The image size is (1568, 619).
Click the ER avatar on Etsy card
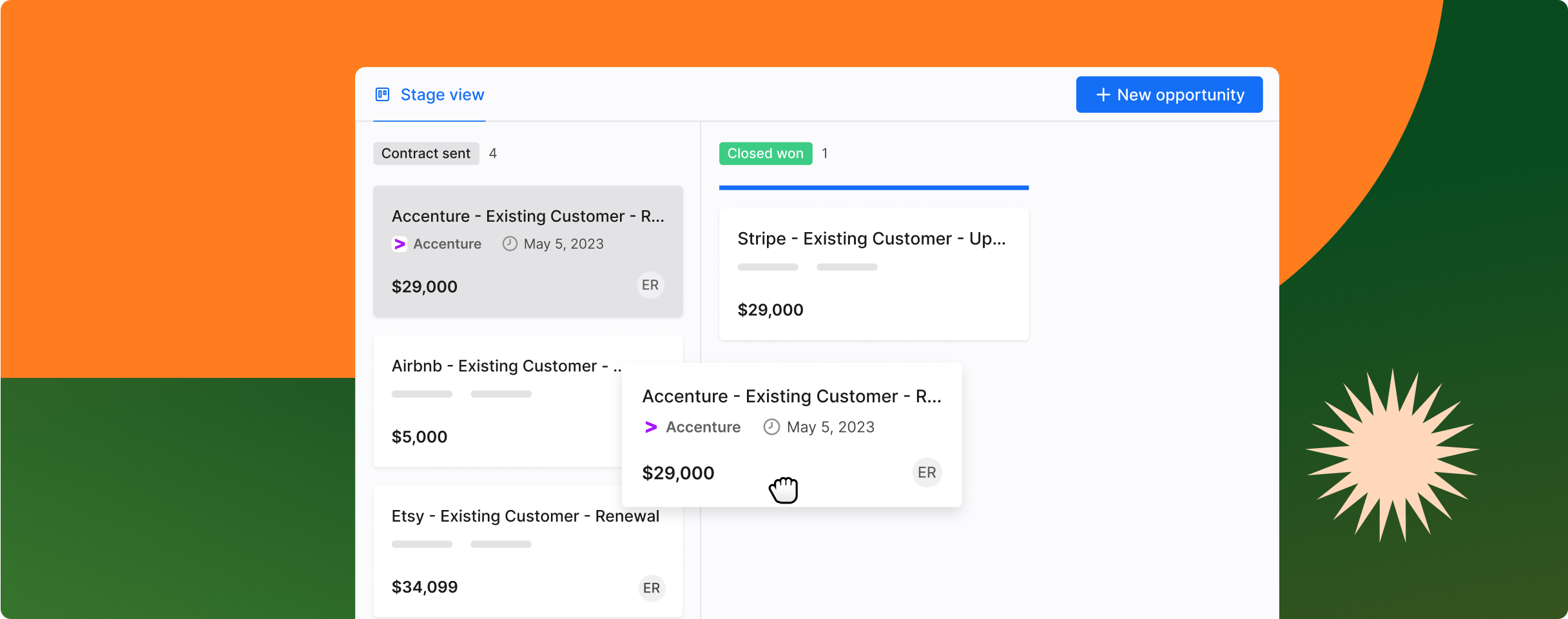652,588
